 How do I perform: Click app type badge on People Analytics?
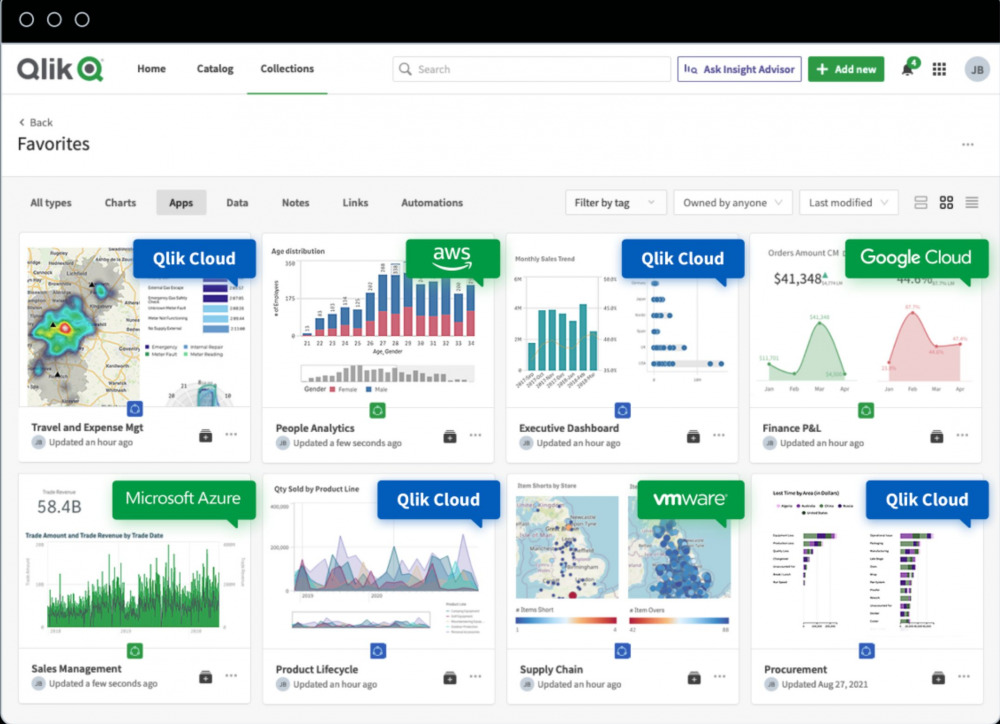pos(378,410)
